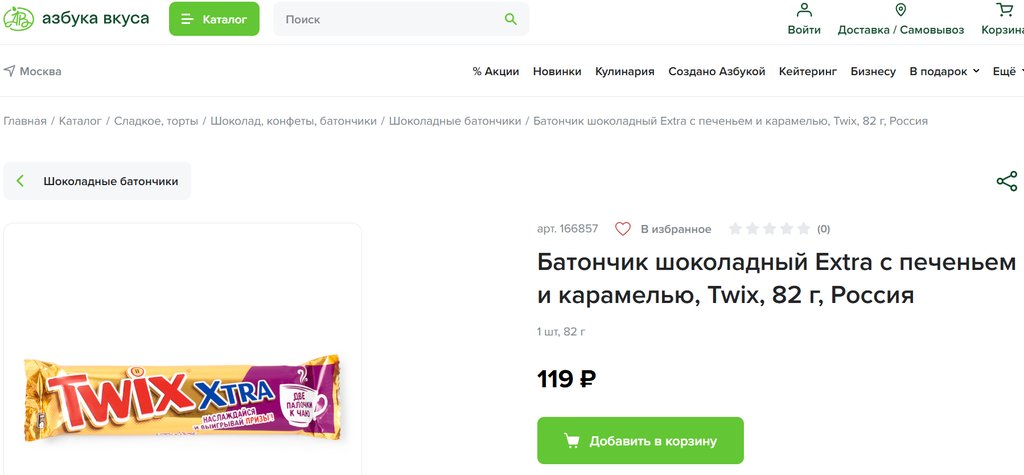Click the share icon
Image resolution: width=1024 pixels, height=475 pixels.
[1006, 181]
